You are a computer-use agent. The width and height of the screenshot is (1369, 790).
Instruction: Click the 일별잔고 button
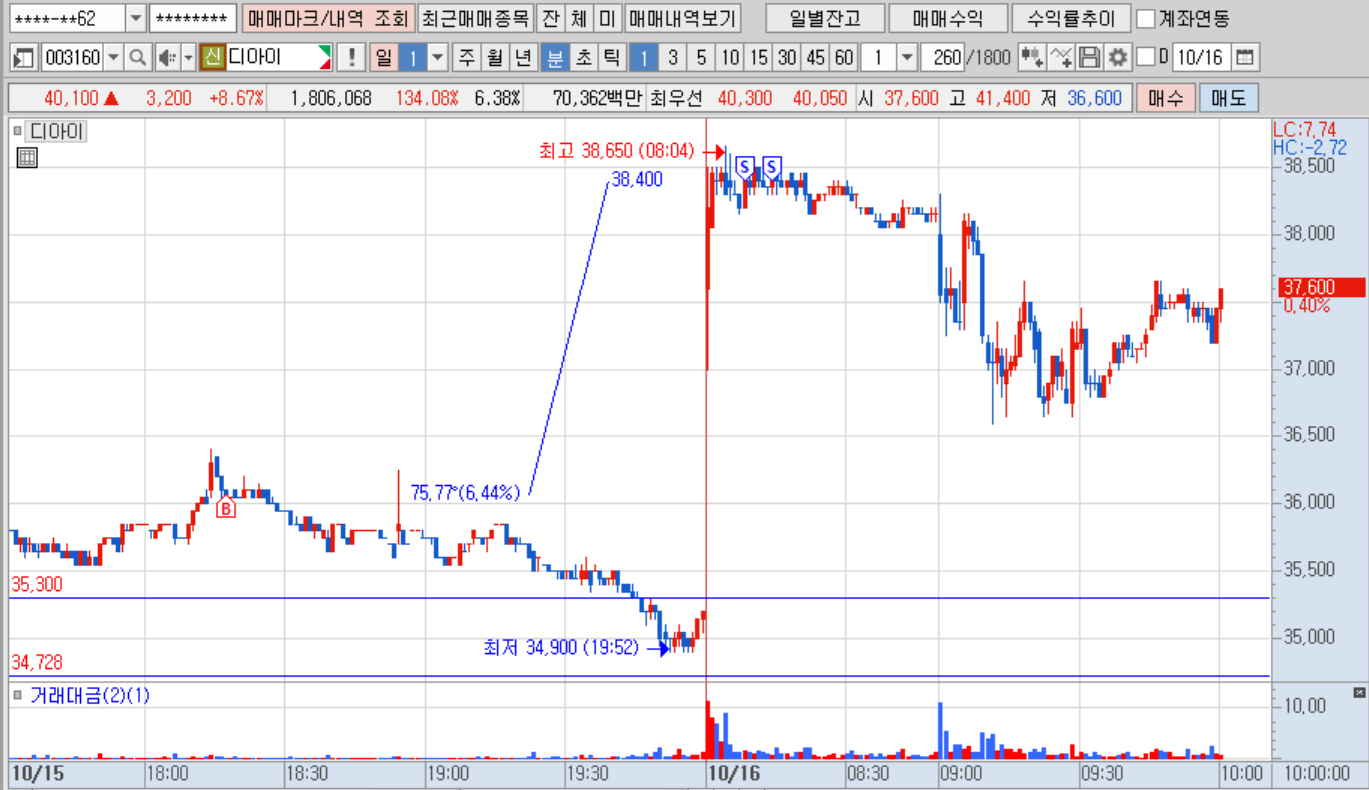click(x=823, y=18)
